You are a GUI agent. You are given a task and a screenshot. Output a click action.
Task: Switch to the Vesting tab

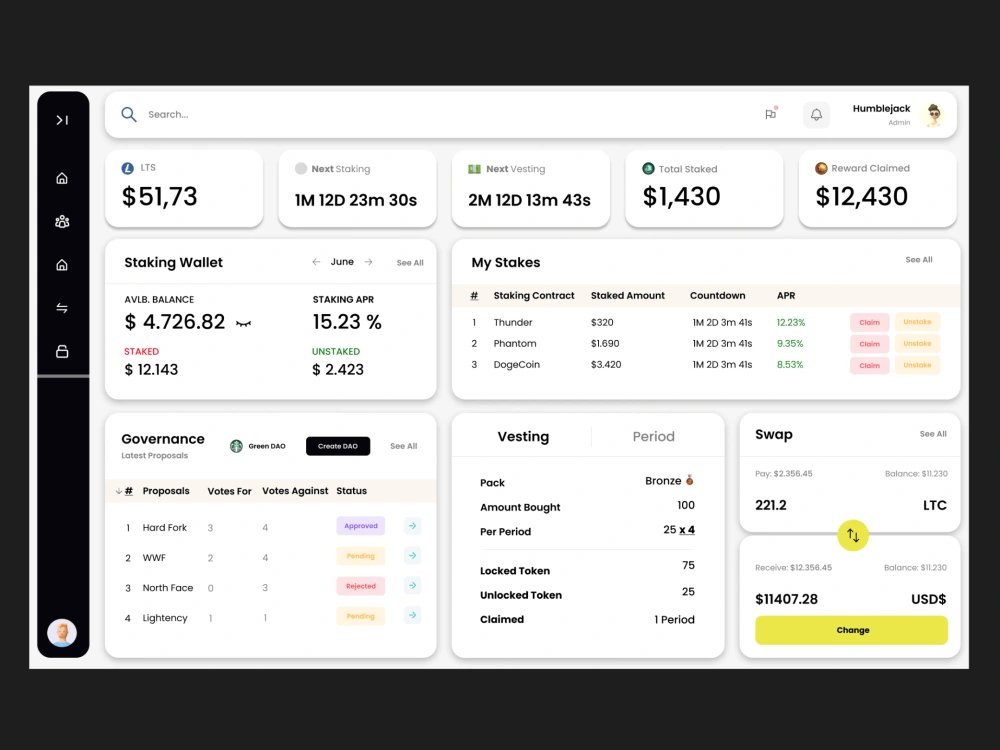(523, 436)
